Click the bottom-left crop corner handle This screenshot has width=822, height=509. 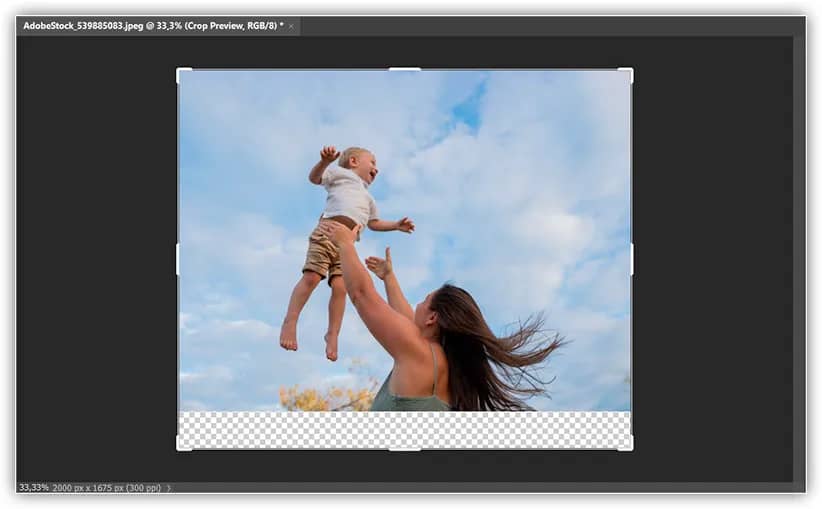pos(179,448)
